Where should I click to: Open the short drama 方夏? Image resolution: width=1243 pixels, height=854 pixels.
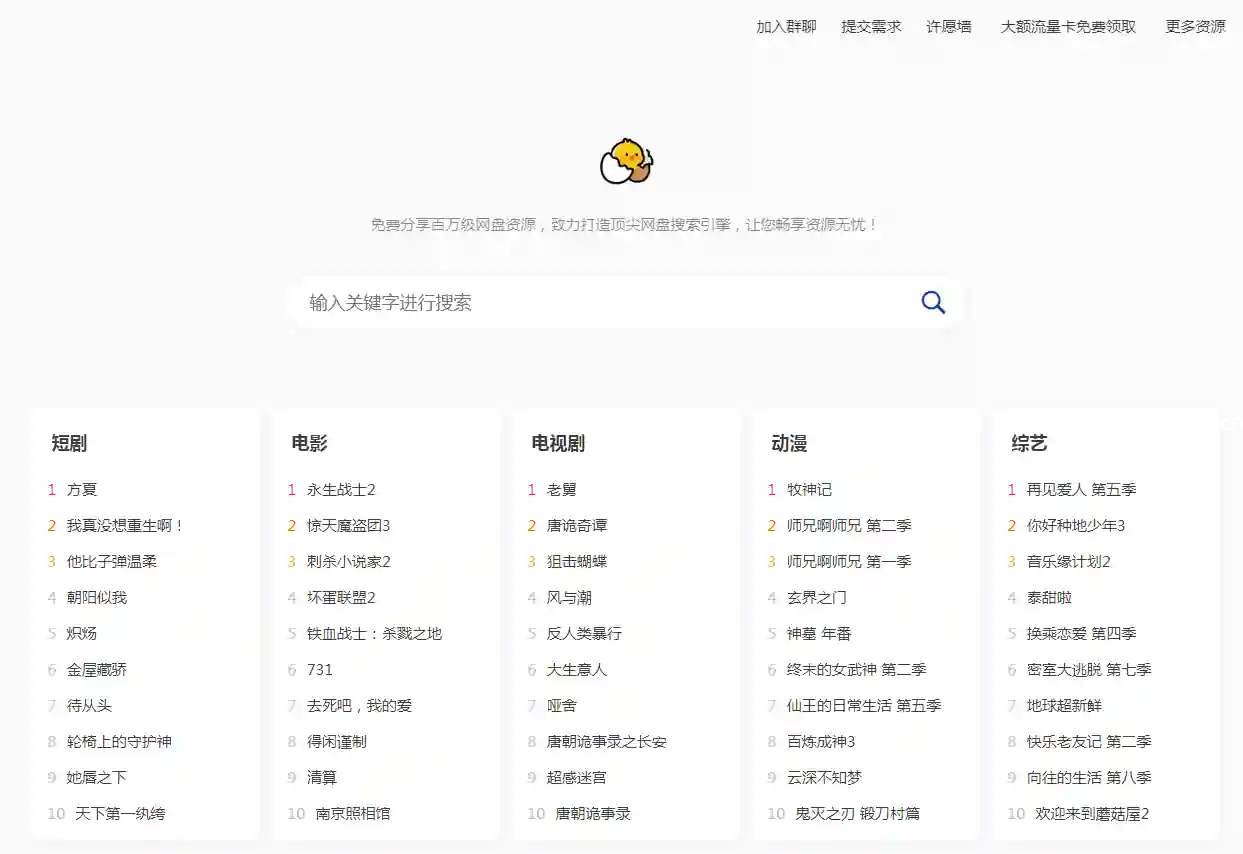coord(82,490)
